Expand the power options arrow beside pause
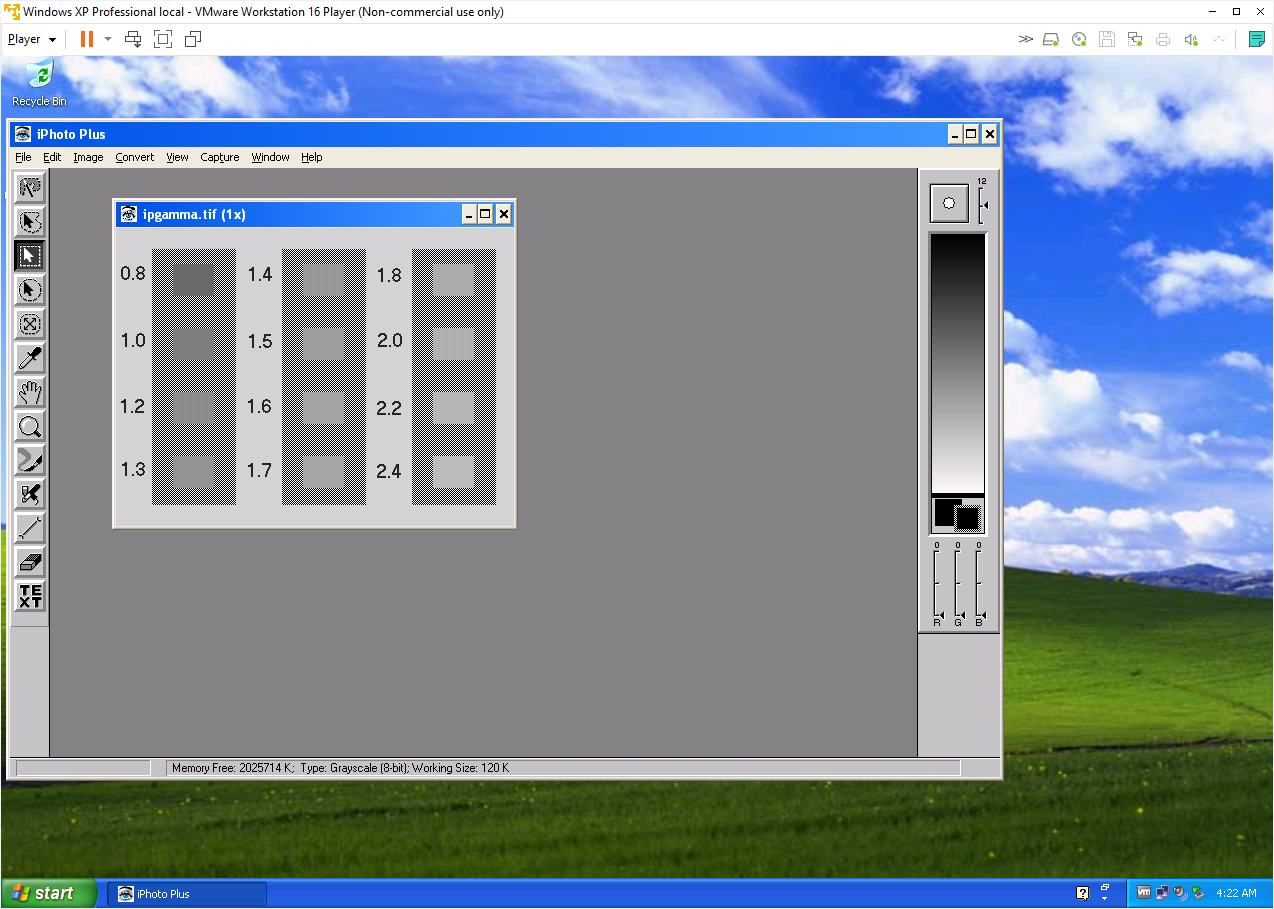This screenshot has height=909, width=1274. point(108,39)
